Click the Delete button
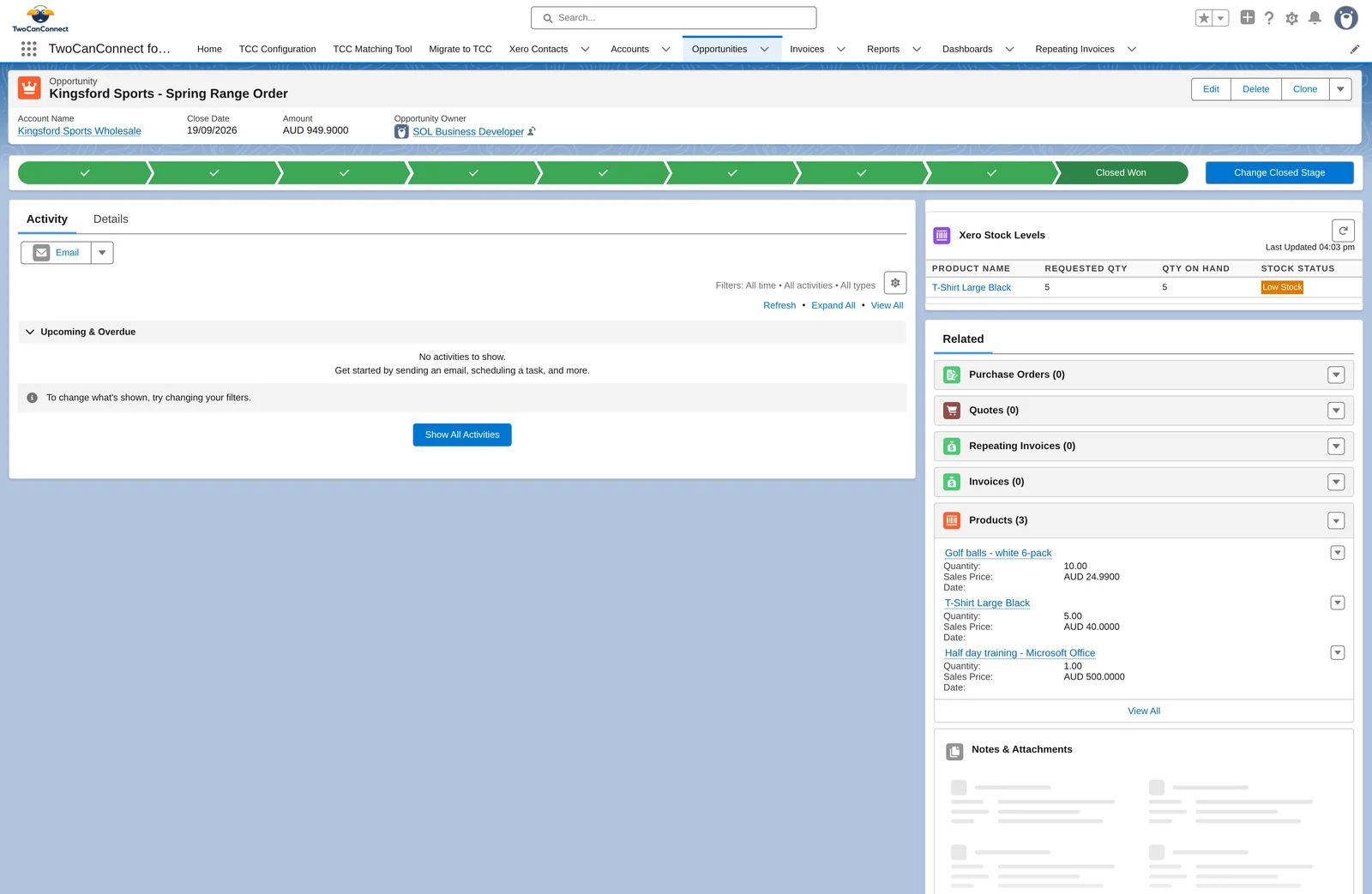 pos(1256,89)
